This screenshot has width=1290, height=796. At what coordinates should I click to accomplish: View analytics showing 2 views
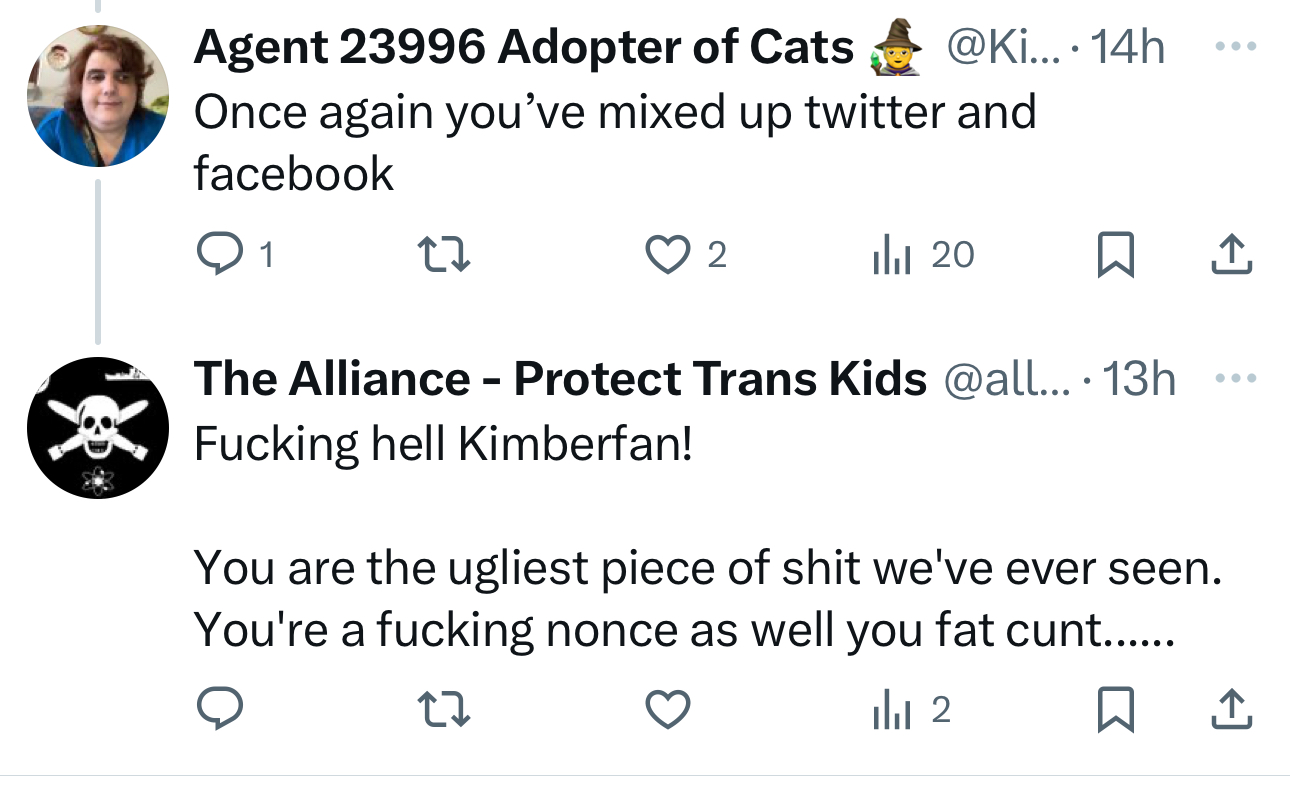click(x=910, y=710)
